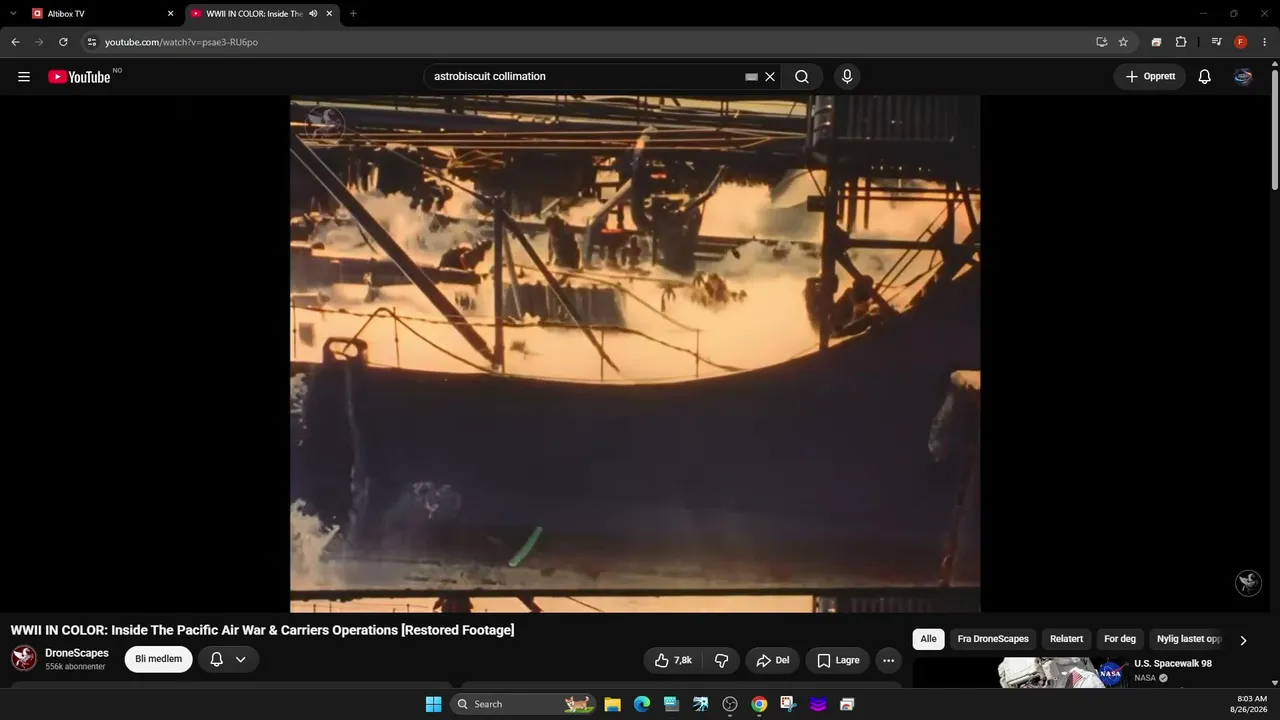The width and height of the screenshot is (1280, 720).
Task: Open Chrome extensions puzzle icon
Action: click(1181, 42)
